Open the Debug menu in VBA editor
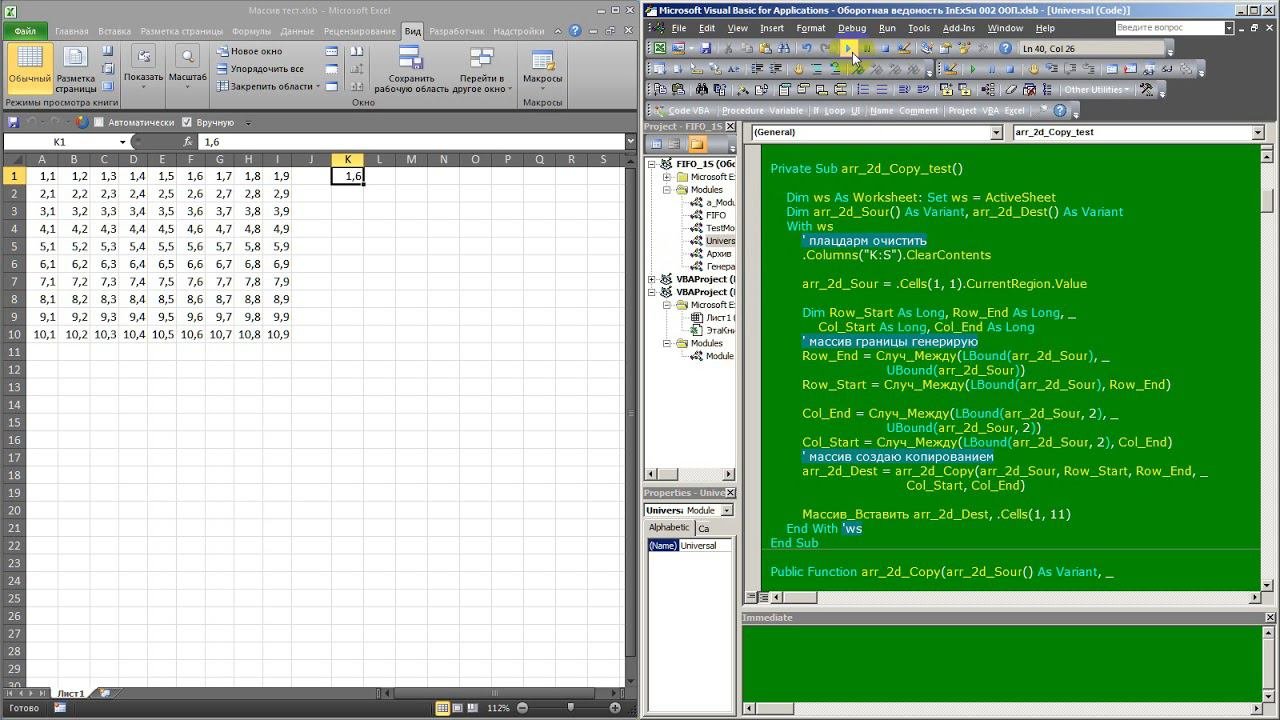Viewport: 1280px width, 720px height. click(851, 28)
